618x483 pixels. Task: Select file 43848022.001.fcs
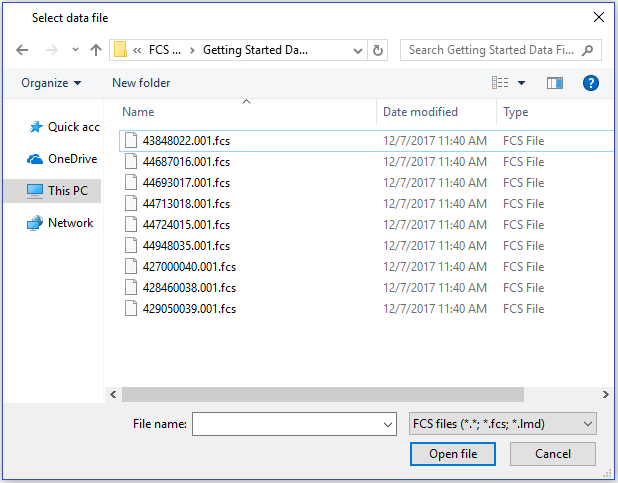366,141
